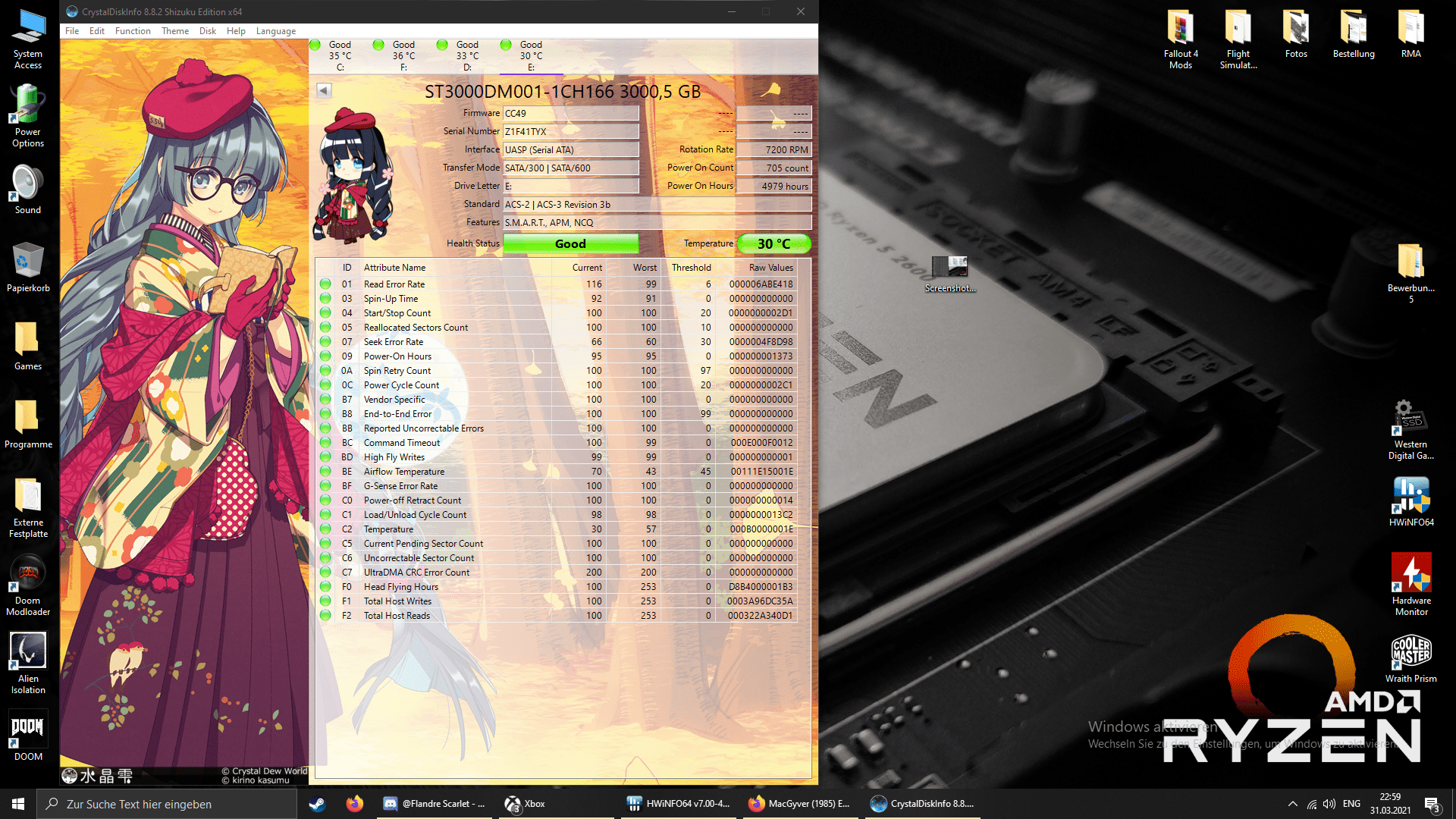The width and height of the screenshot is (1456, 819).
Task: Open the RMA folder
Action: tap(1411, 34)
